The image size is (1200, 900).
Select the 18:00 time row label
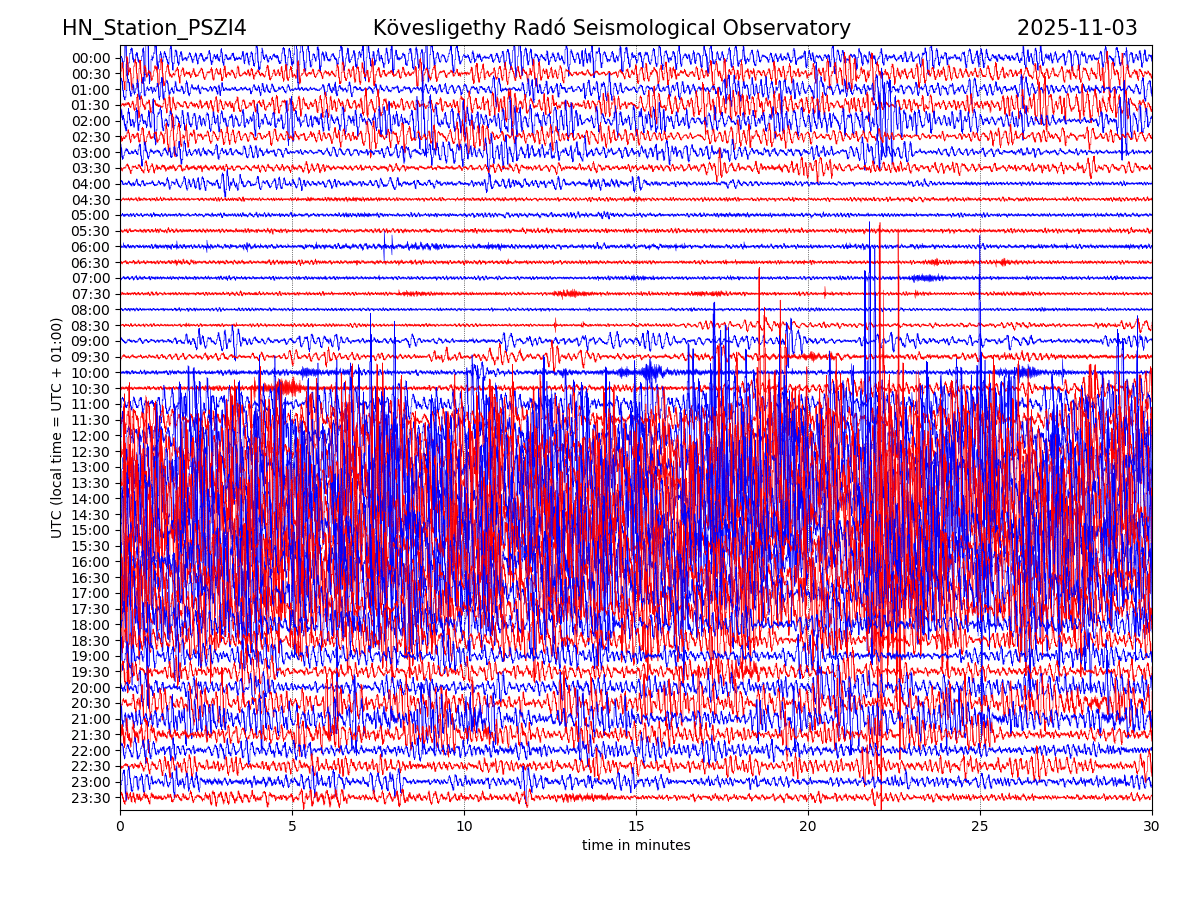[91, 625]
